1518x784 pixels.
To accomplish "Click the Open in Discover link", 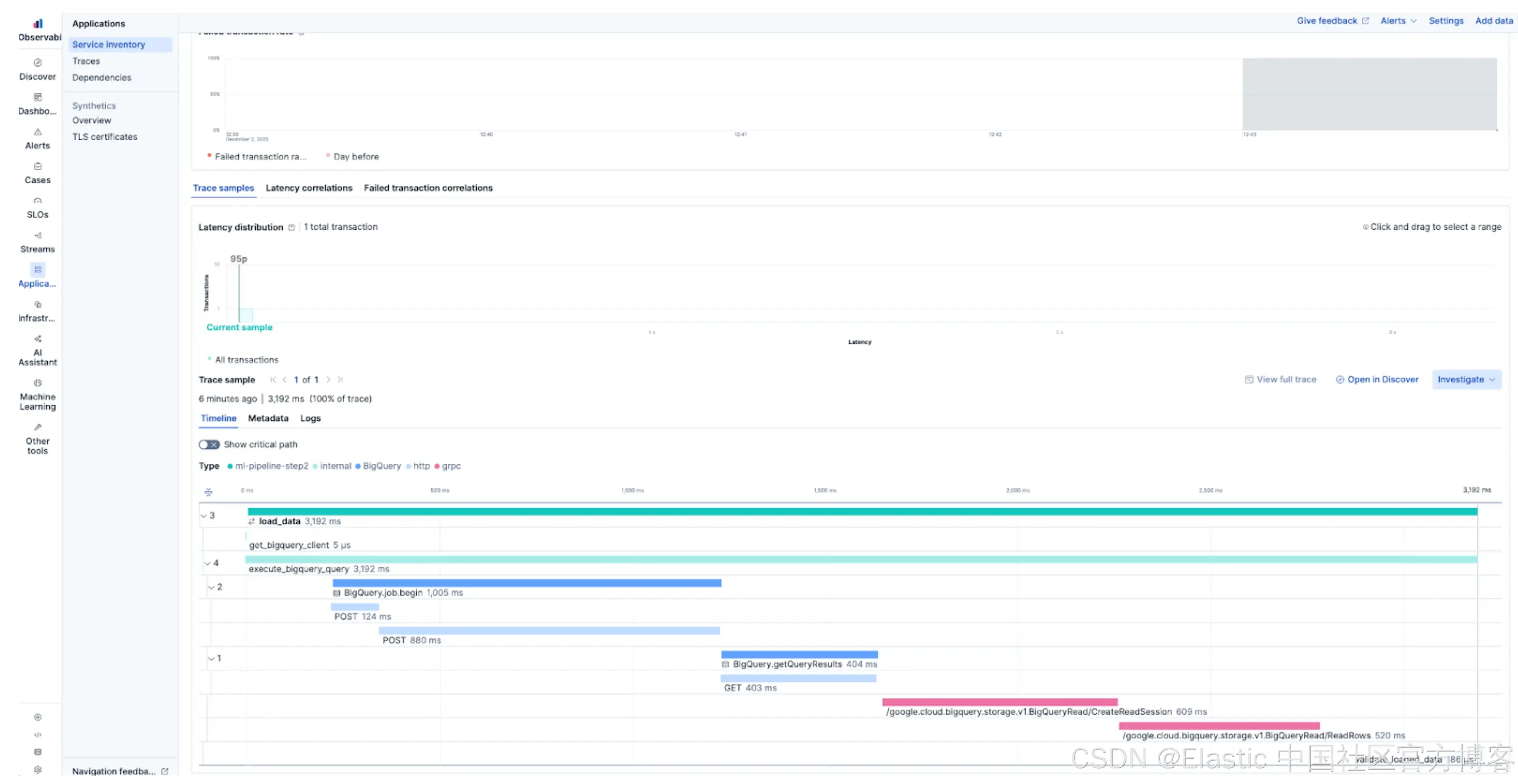I will tap(1378, 380).
